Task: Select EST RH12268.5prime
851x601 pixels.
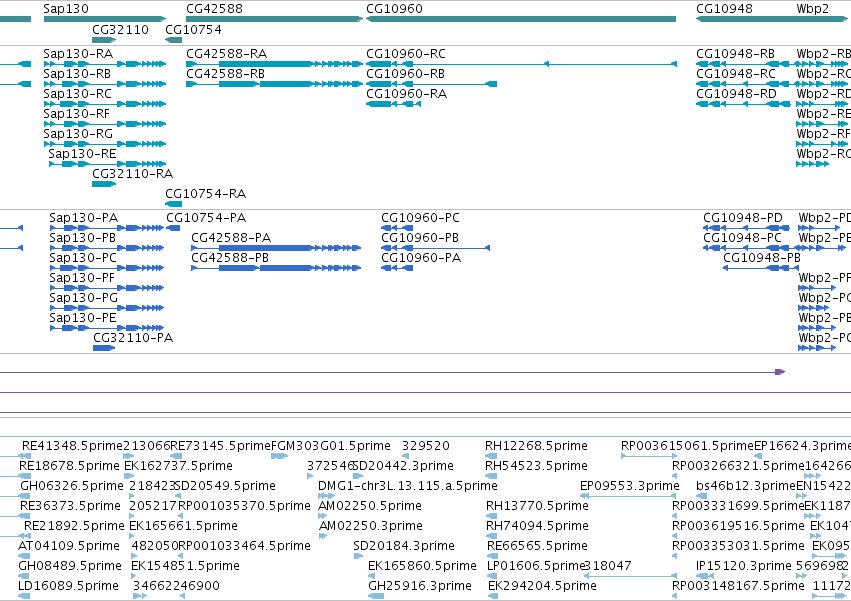Action: (x=536, y=446)
